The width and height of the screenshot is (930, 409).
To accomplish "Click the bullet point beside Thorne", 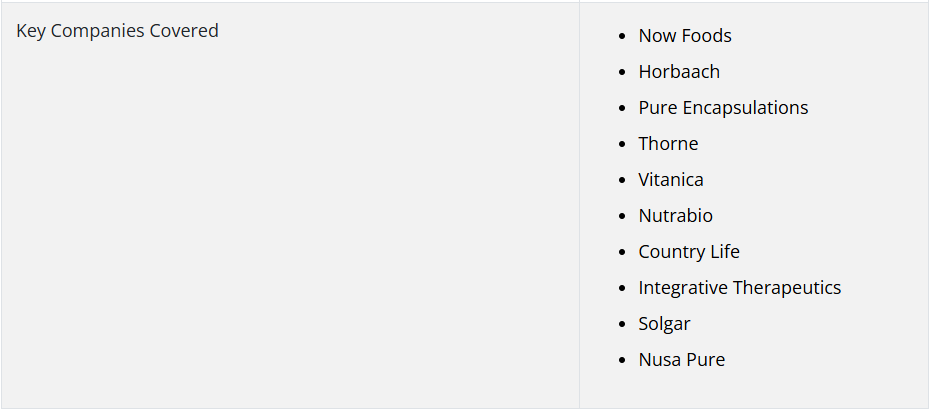I will pos(622,145).
